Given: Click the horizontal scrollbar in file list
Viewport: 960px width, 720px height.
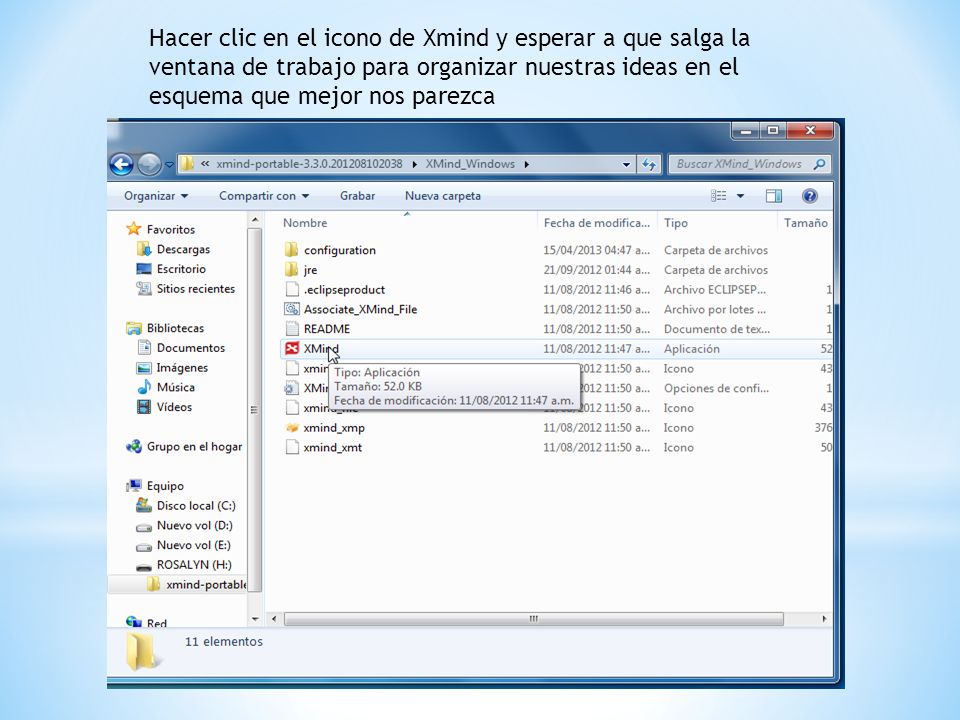Looking at the screenshot, I should click(534, 619).
